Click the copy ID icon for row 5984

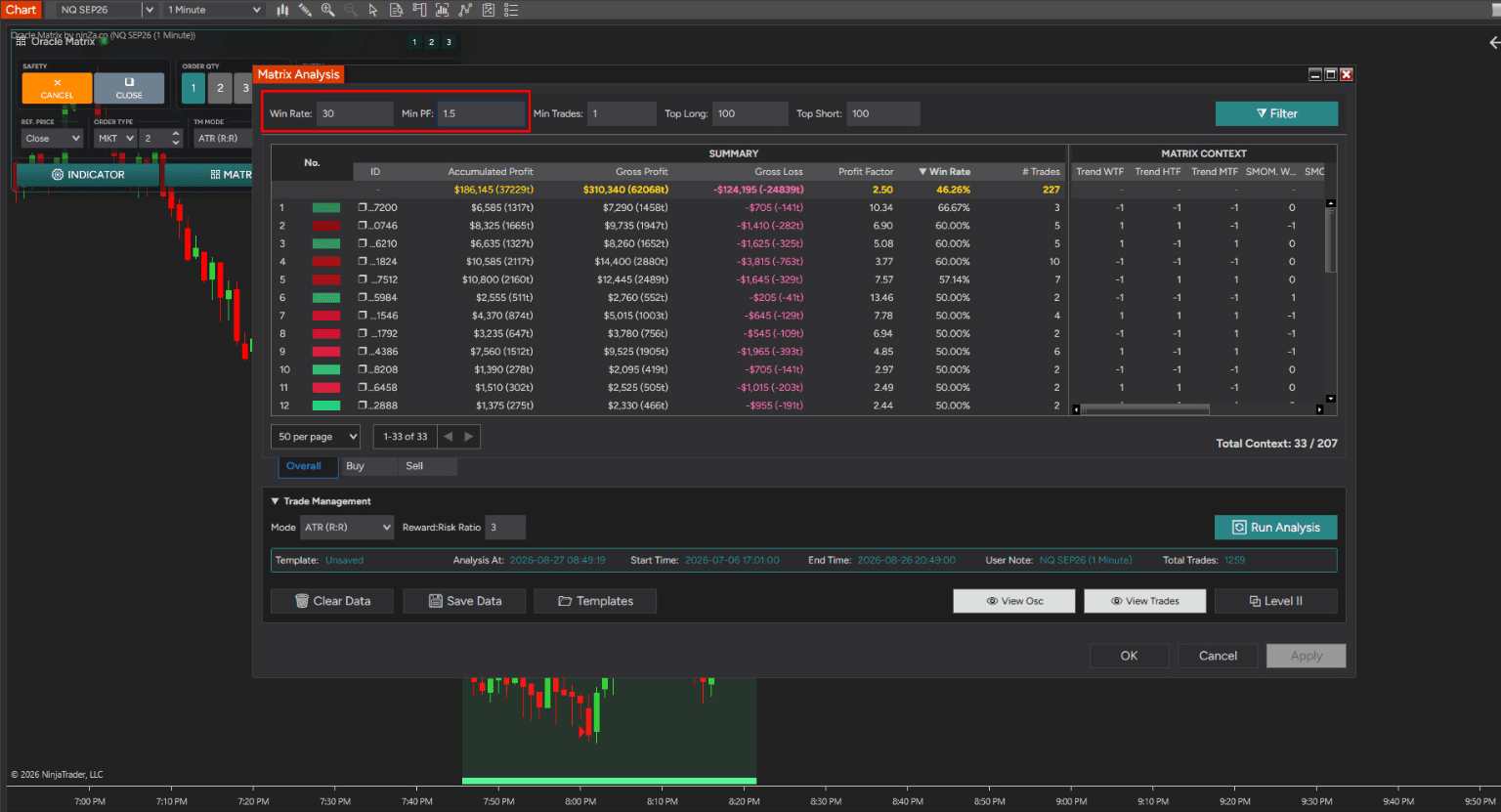[363, 298]
